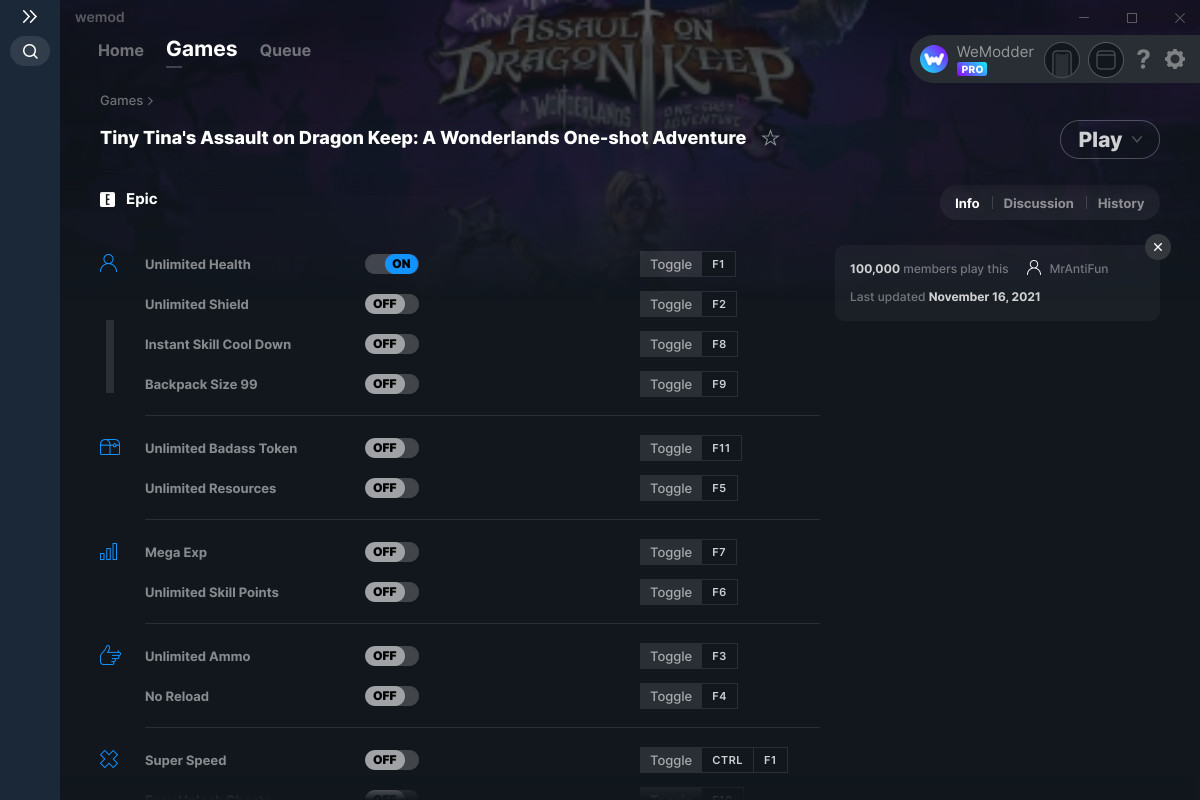Open the help question mark icon
The width and height of the screenshot is (1200, 800).
point(1143,60)
